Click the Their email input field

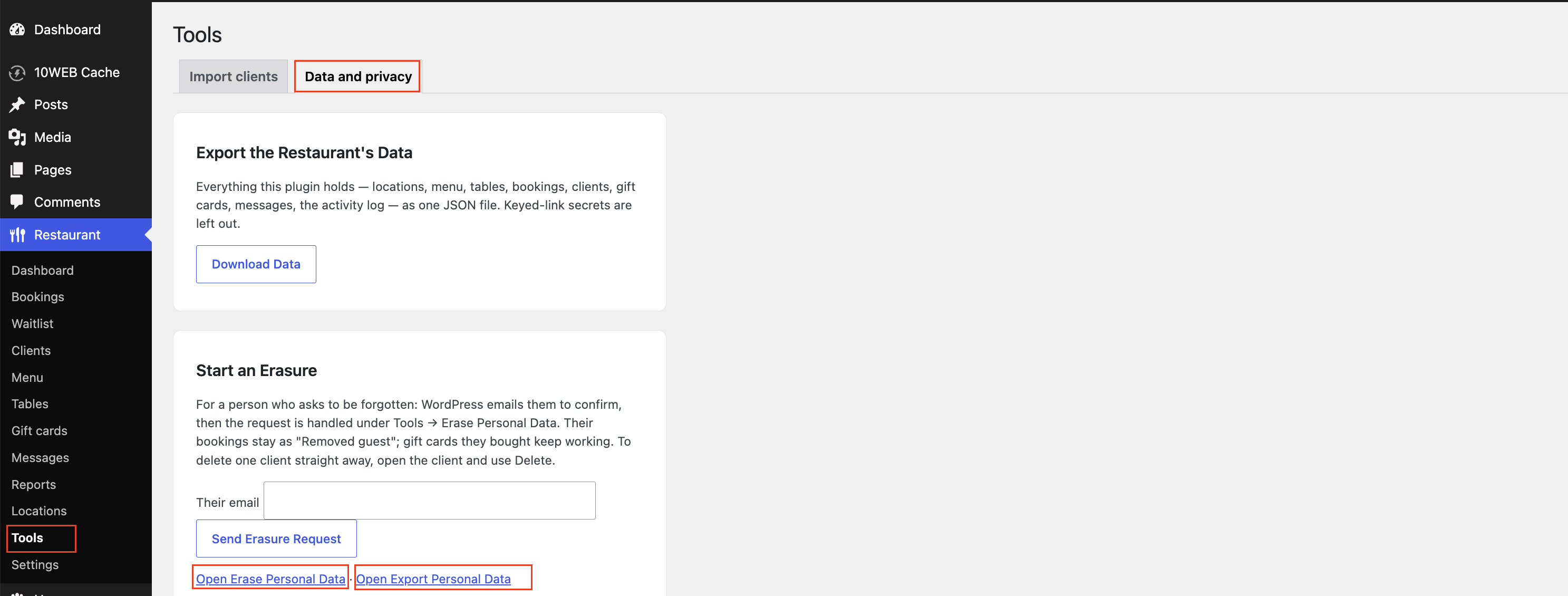(430, 501)
